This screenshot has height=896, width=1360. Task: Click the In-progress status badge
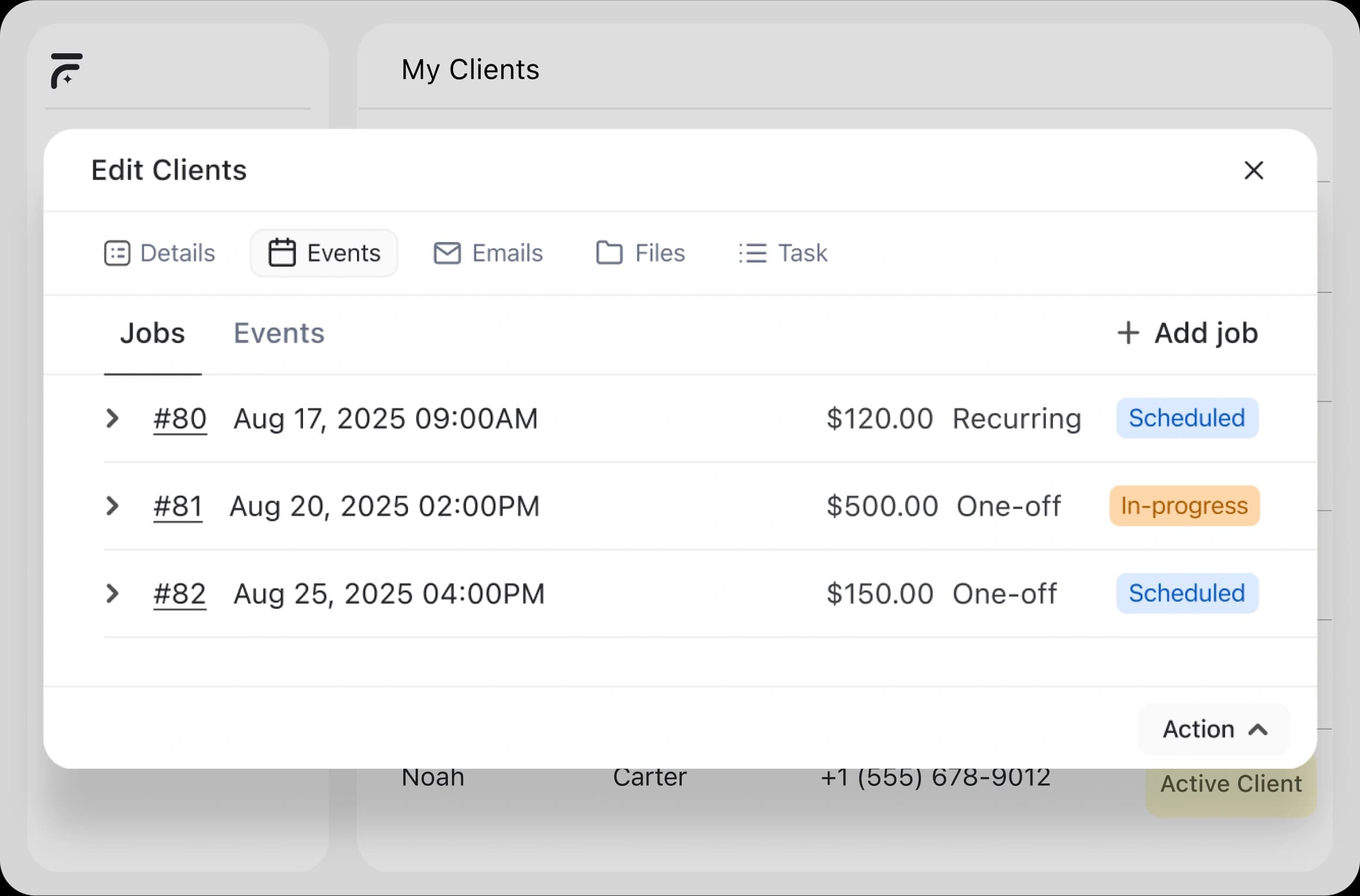point(1184,506)
